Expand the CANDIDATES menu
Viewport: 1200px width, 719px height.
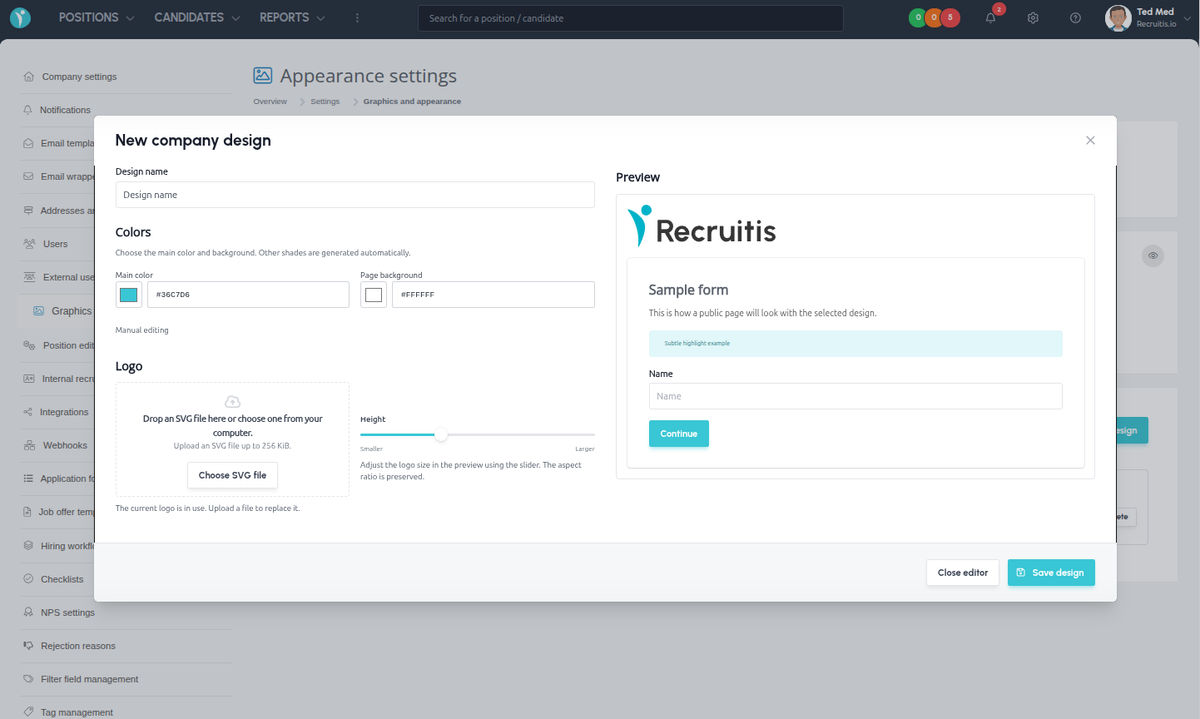[197, 18]
